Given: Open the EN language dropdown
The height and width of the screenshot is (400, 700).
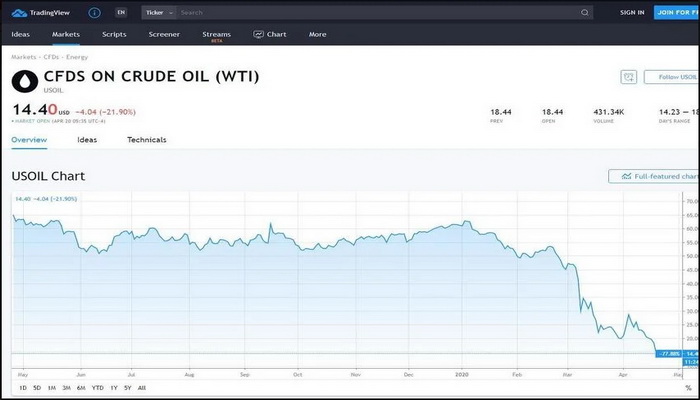Looking at the screenshot, I should [121, 13].
